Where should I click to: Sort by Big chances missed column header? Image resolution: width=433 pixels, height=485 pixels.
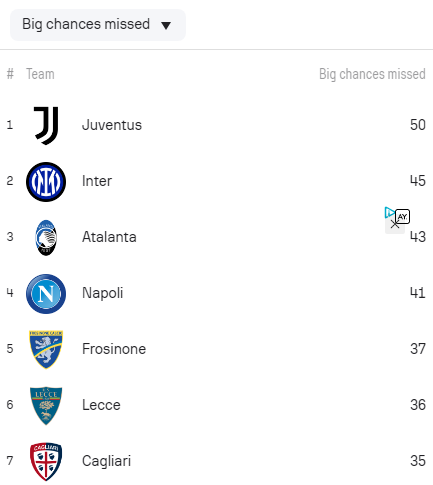[x=372, y=74]
